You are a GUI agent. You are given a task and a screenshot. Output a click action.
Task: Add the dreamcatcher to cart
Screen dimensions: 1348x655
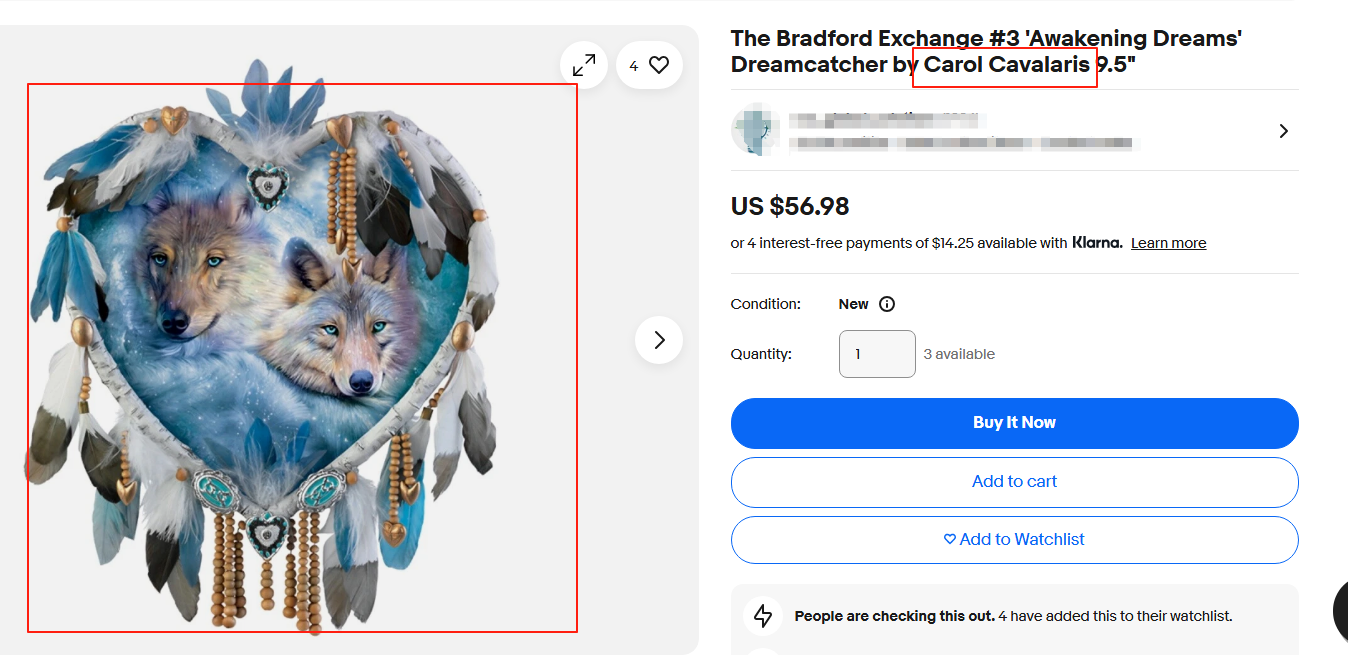1014,482
